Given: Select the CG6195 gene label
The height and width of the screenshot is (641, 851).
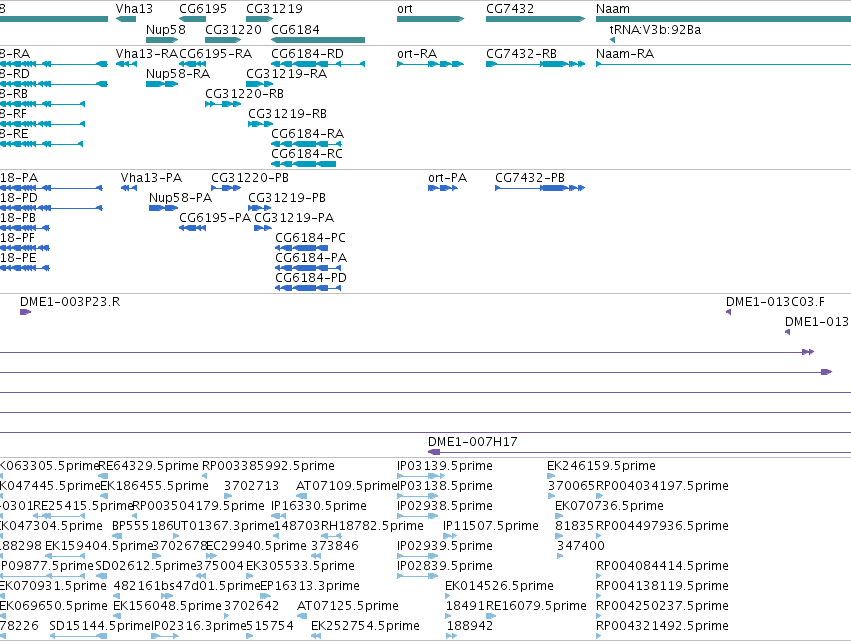Looking at the screenshot, I should (203, 9).
